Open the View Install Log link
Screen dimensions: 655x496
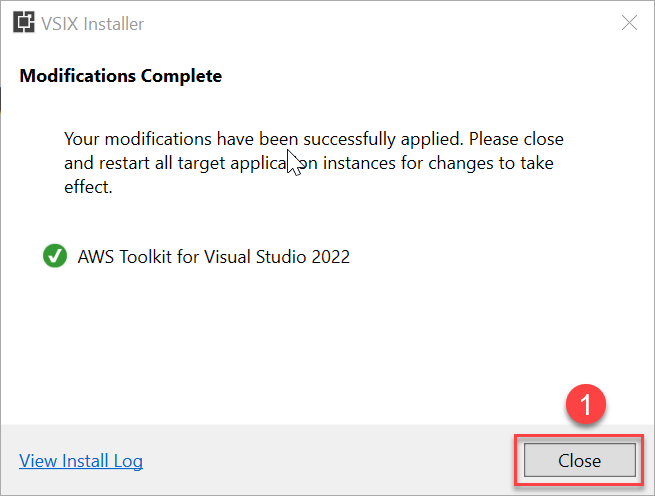click(x=81, y=461)
